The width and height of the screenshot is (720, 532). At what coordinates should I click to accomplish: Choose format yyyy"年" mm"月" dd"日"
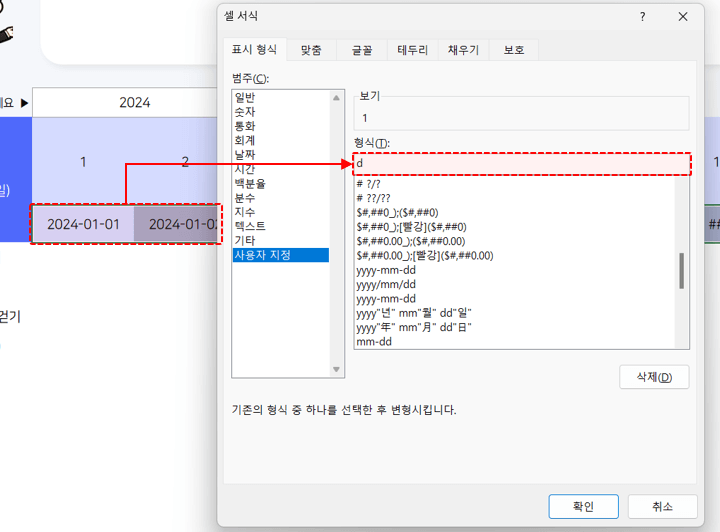(515, 327)
